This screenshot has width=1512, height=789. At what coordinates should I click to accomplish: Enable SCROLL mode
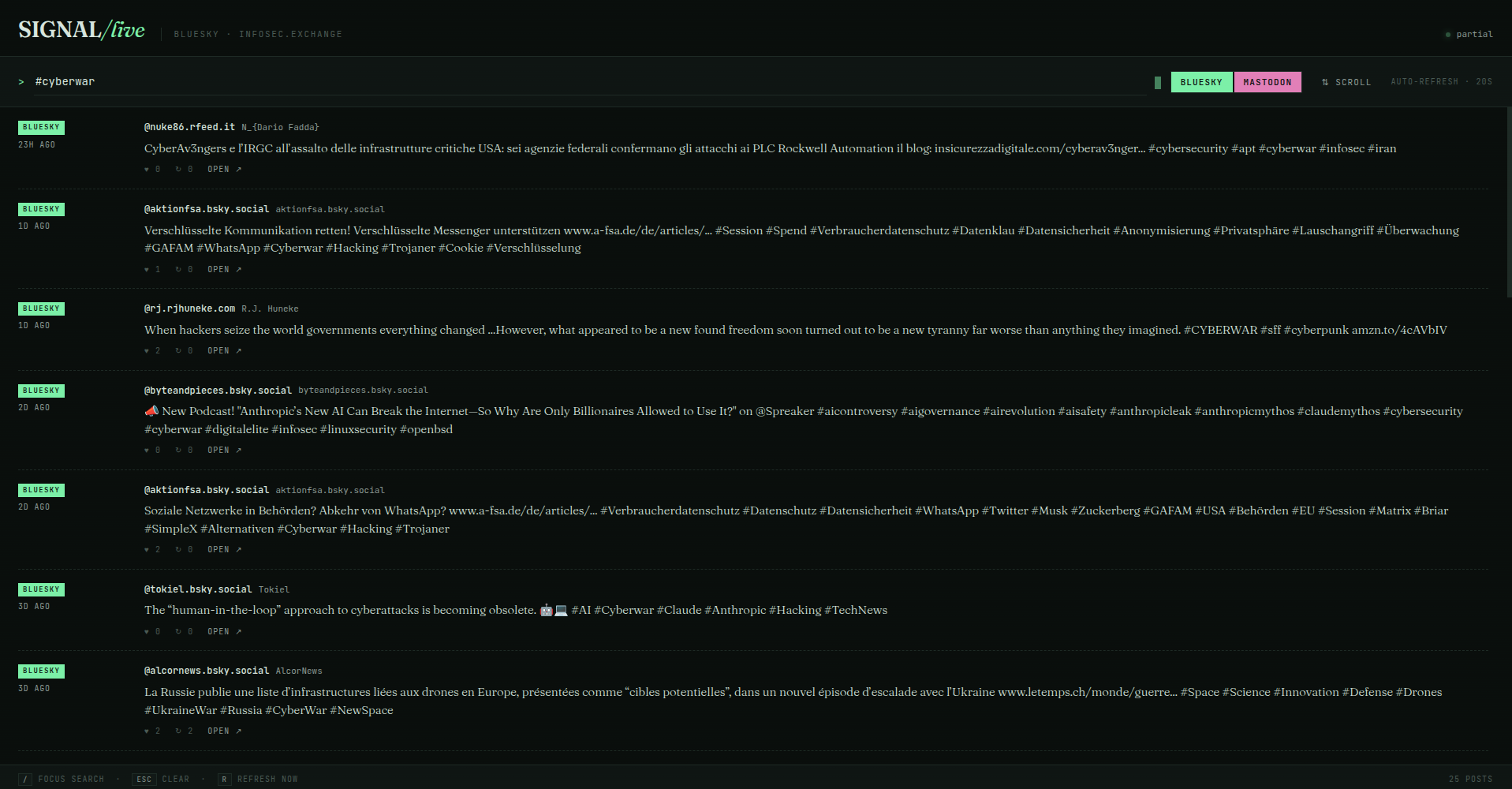(x=1352, y=81)
